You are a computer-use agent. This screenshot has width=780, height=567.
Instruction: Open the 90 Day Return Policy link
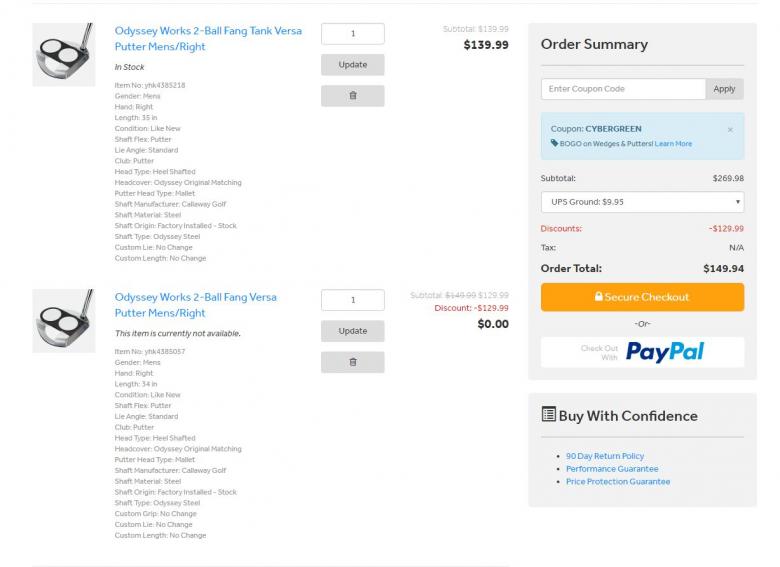point(605,456)
